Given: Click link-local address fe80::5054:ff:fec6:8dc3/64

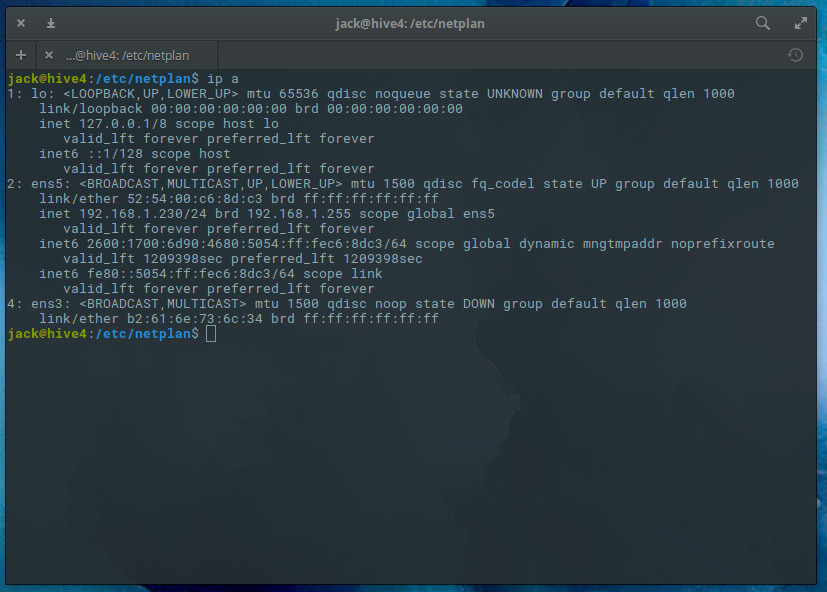Looking at the screenshot, I should [191, 274].
